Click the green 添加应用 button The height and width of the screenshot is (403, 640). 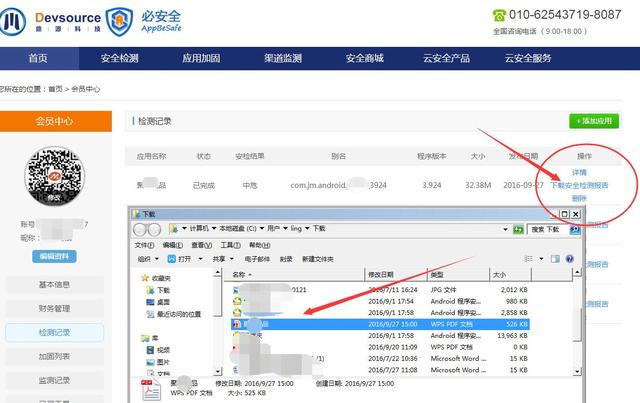coord(593,121)
